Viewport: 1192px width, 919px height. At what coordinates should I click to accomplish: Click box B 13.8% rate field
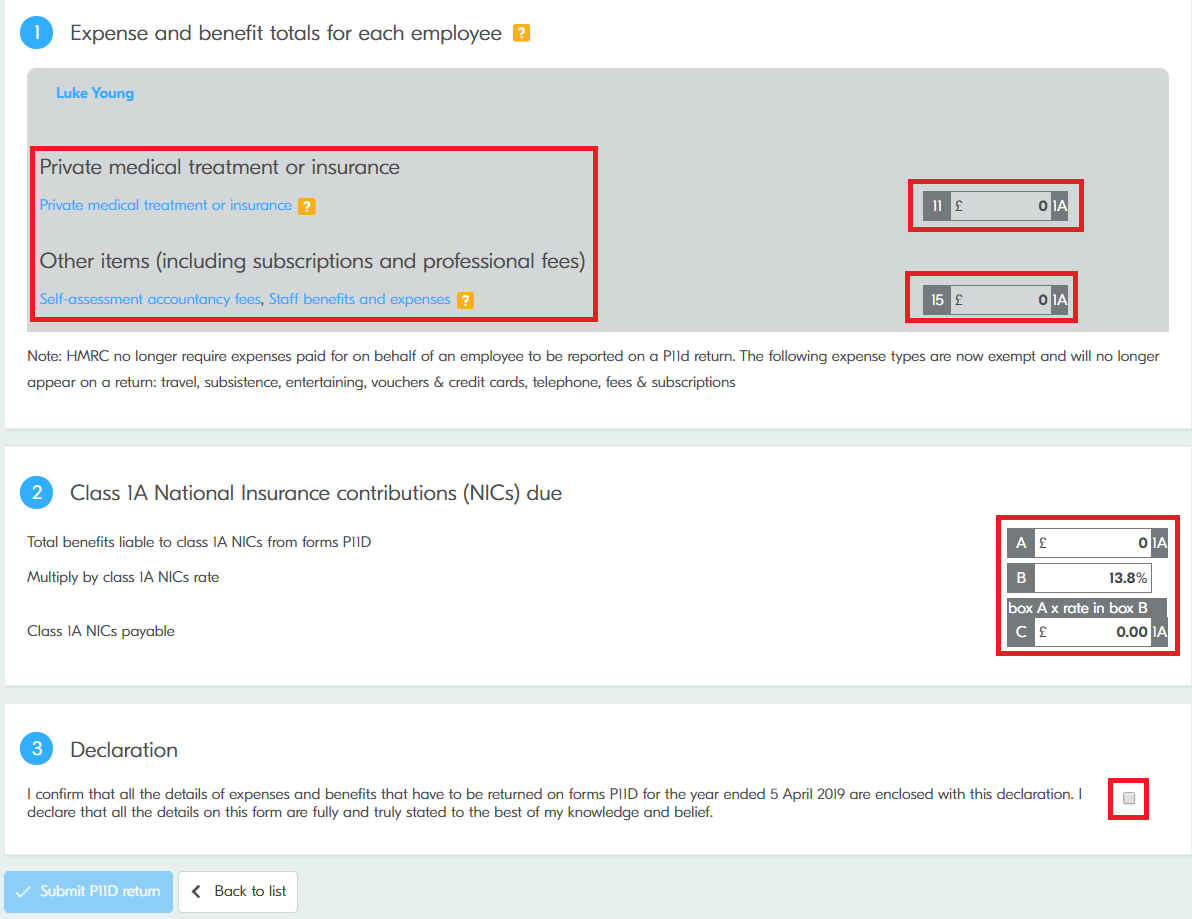[x=1092, y=578]
